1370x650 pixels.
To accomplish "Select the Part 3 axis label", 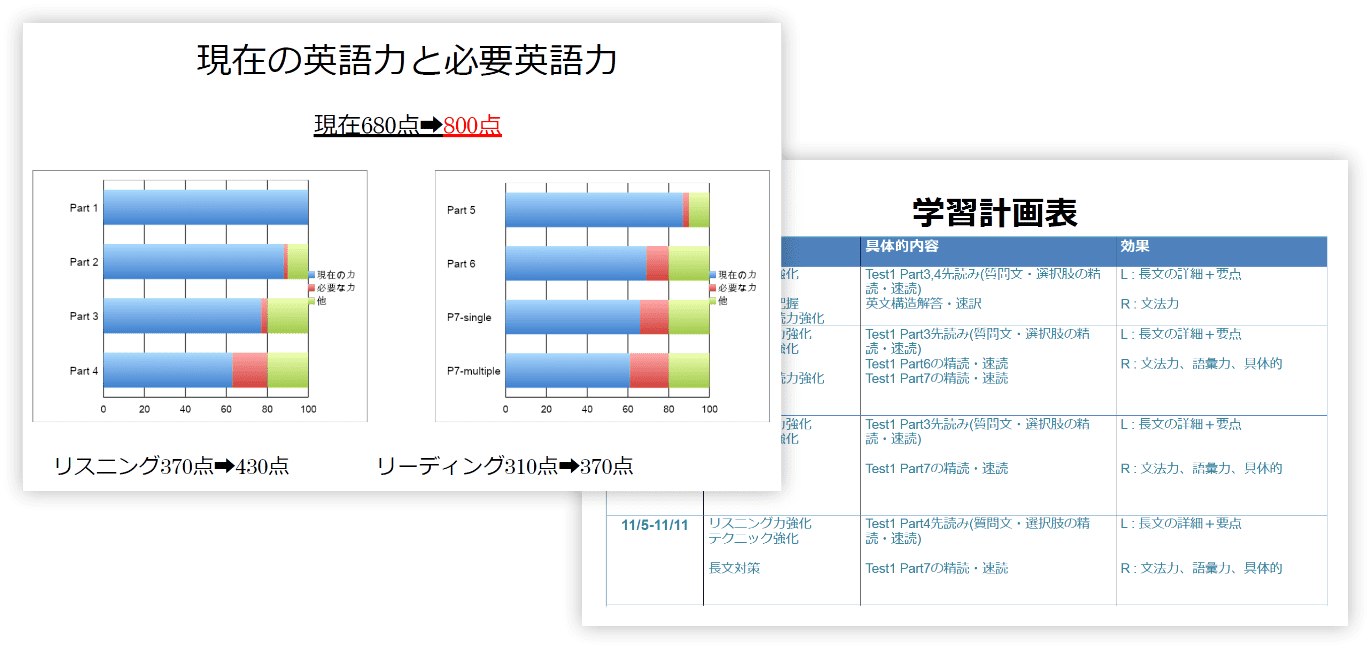I will click(84, 316).
